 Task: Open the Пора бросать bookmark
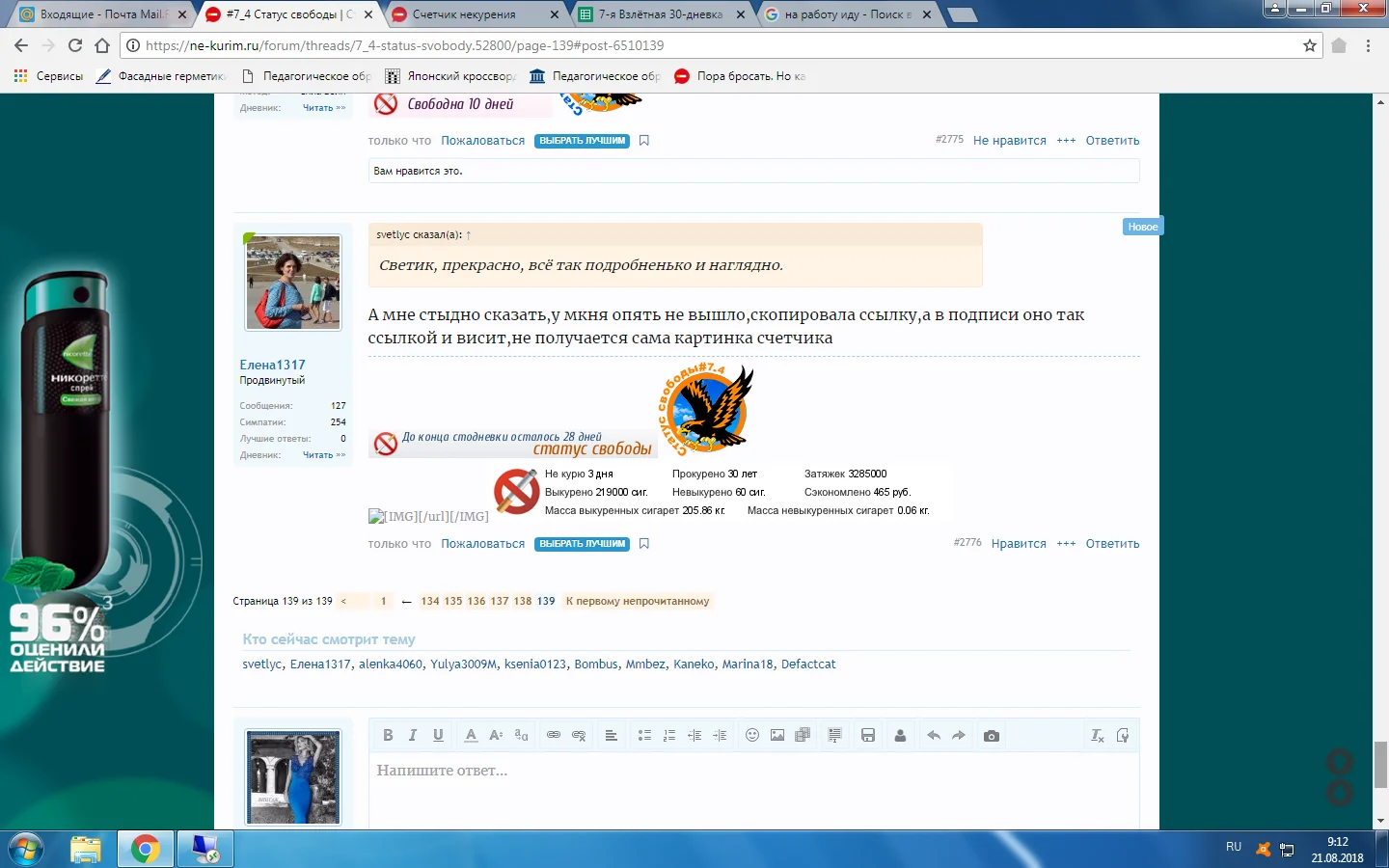(740, 76)
